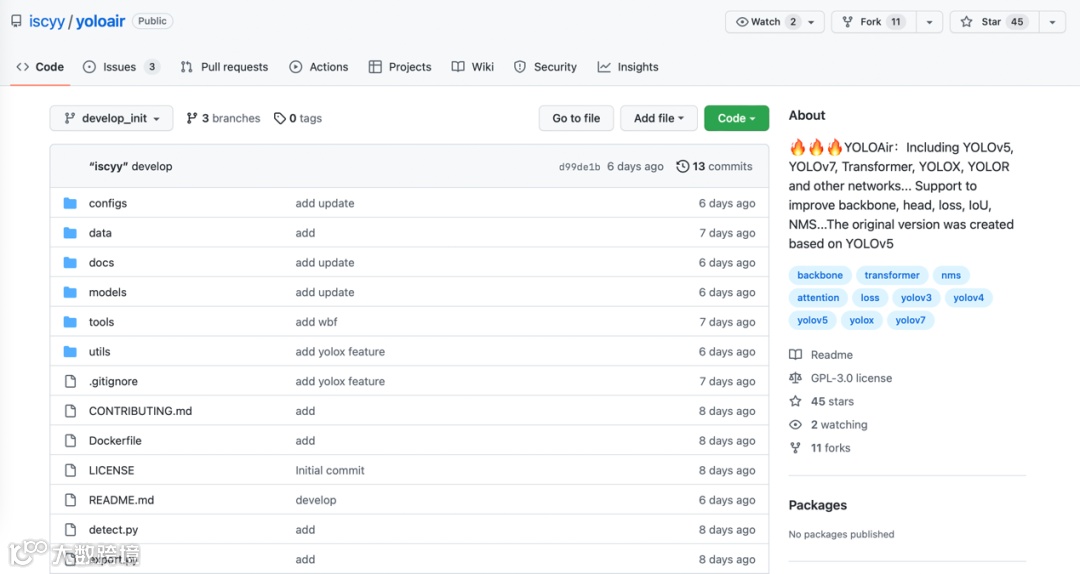Viewport: 1080px width, 574px height.
Task: Select the transformer topic tag
Action: click(x=892, y=275)
